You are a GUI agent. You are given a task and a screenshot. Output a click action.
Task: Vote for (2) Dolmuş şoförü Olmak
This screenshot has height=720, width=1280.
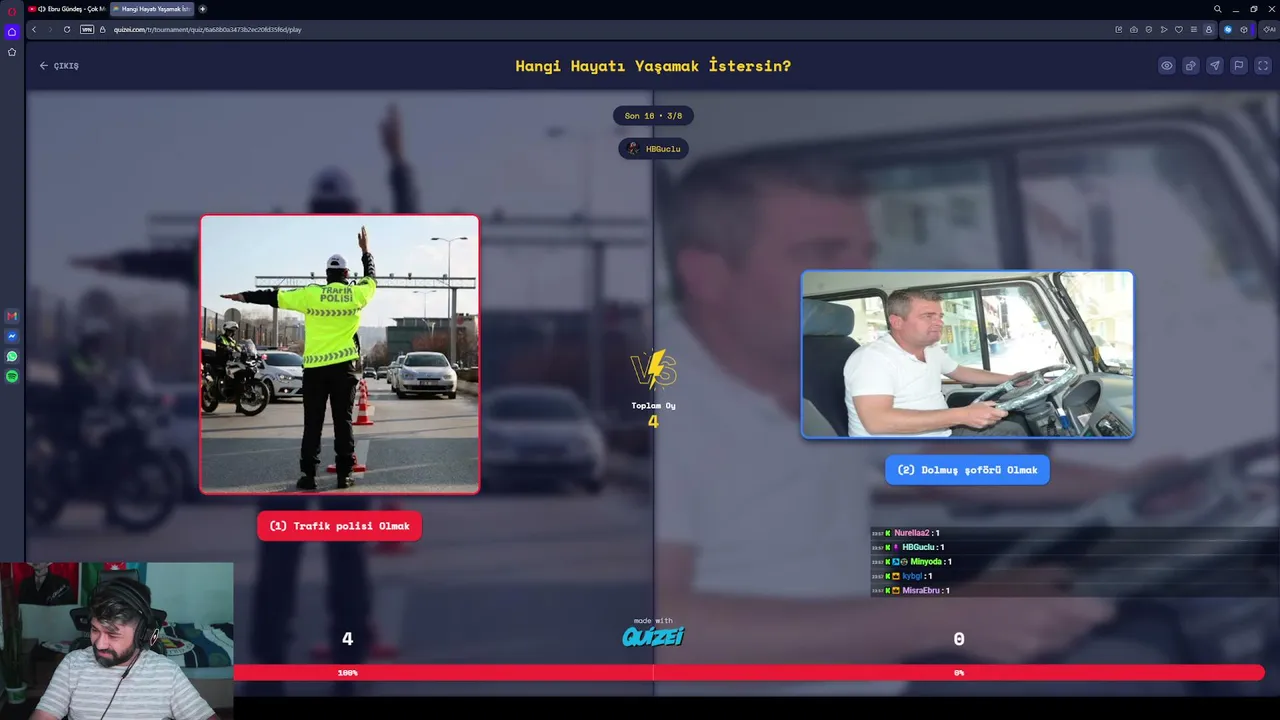(x=967, y=470)
